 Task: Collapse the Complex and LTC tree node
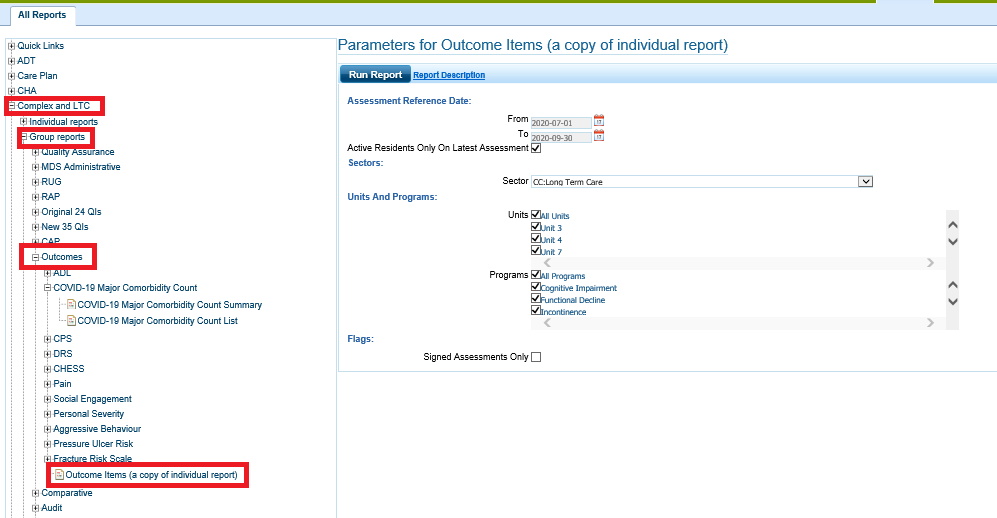tap(12, 106)
